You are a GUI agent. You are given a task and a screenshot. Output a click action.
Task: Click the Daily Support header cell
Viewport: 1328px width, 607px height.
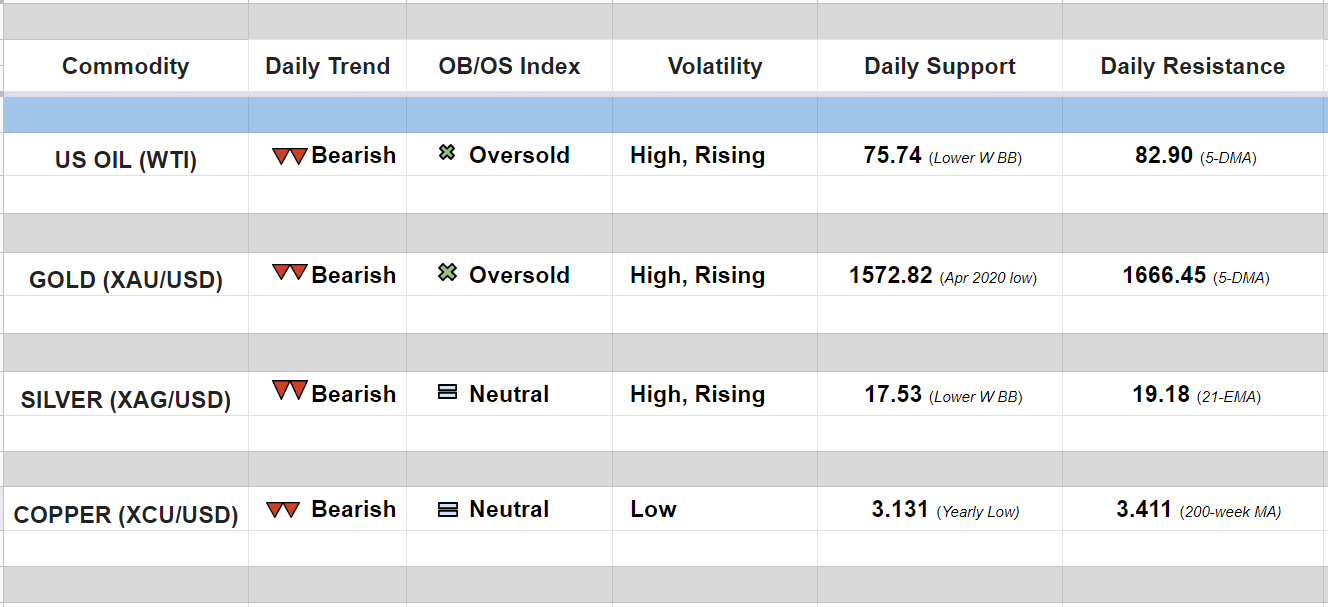pyautogui.click(x=939, y=67)
